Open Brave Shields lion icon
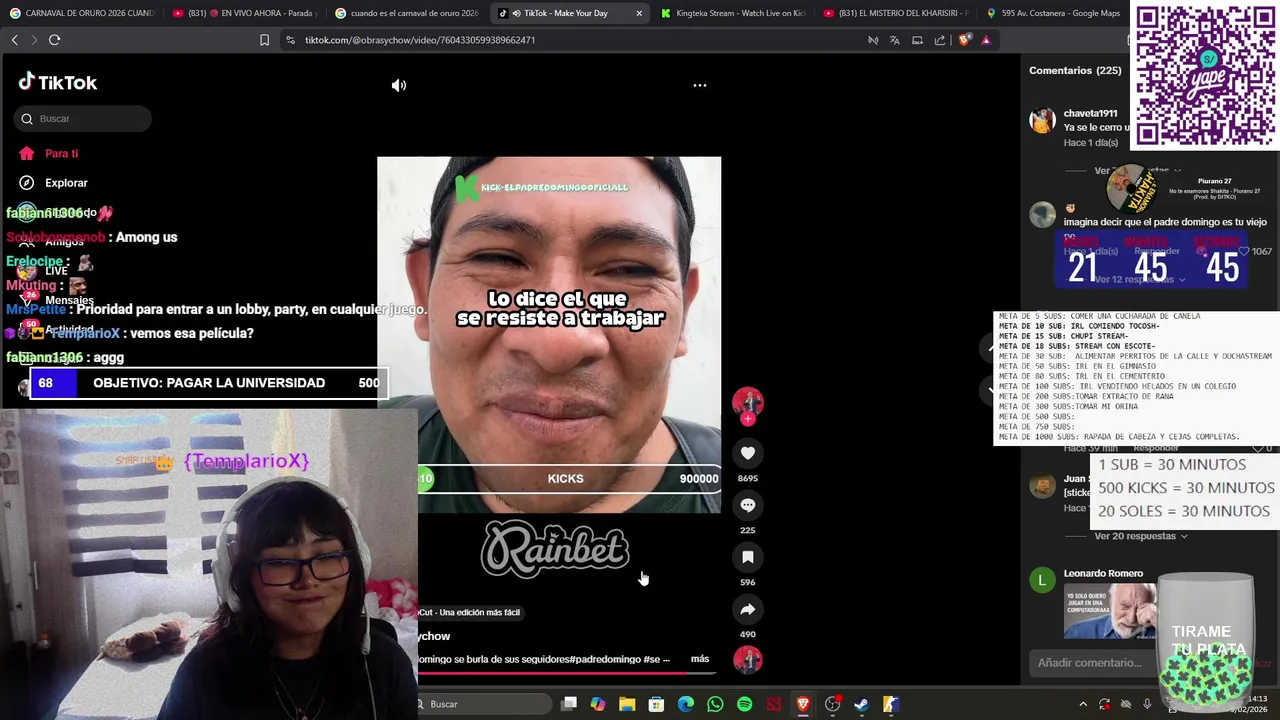 pyautogui.click(x=964, y=40)
